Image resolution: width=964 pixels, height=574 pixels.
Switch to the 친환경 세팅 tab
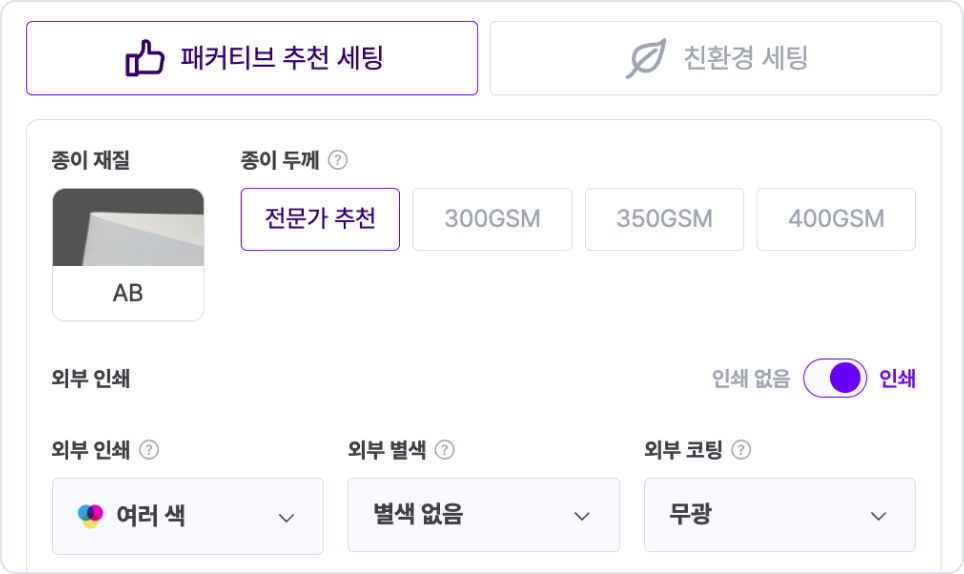click(x=716, y=58)
